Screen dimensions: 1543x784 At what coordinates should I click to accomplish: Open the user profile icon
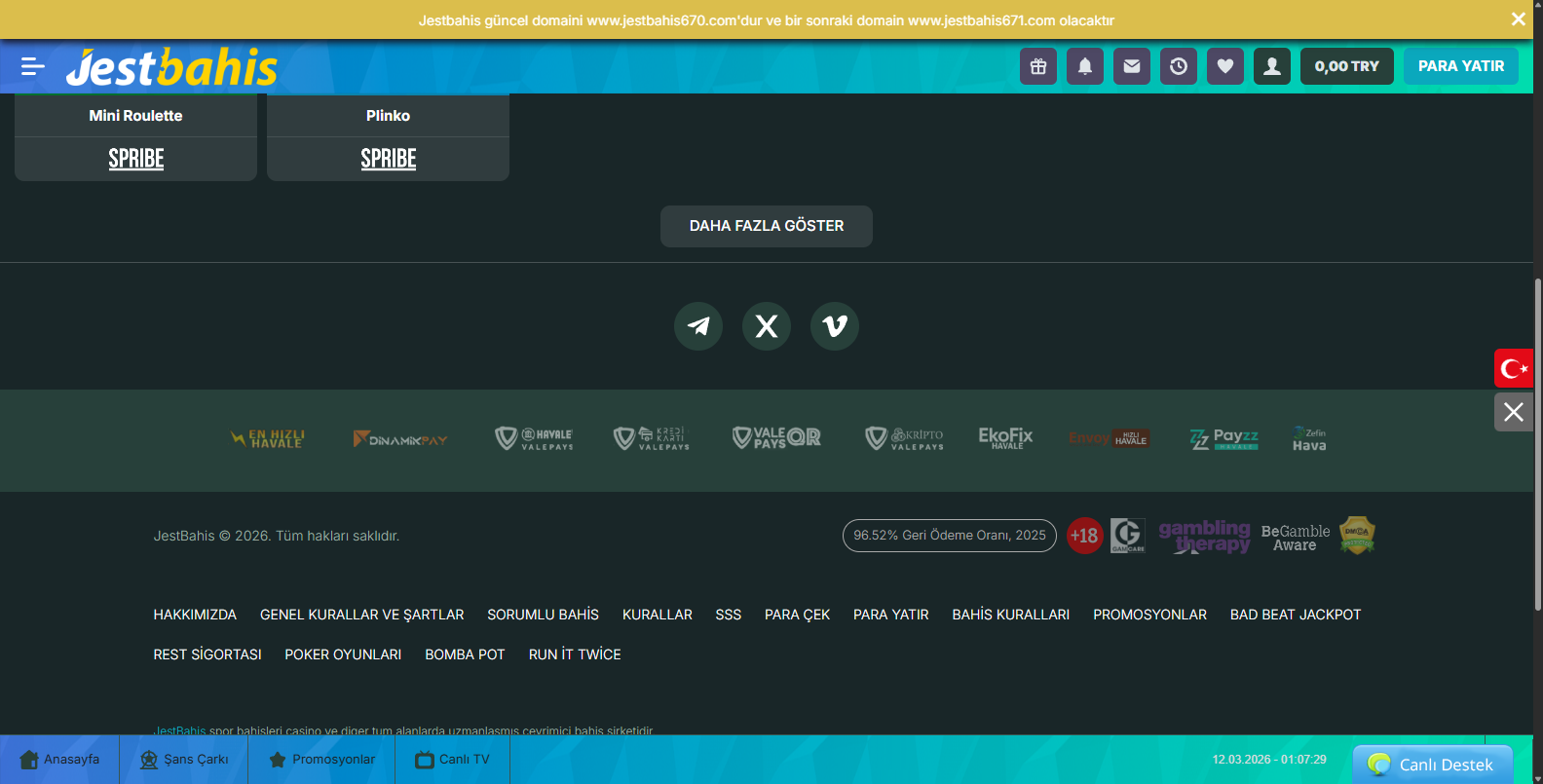point(1272,66)
